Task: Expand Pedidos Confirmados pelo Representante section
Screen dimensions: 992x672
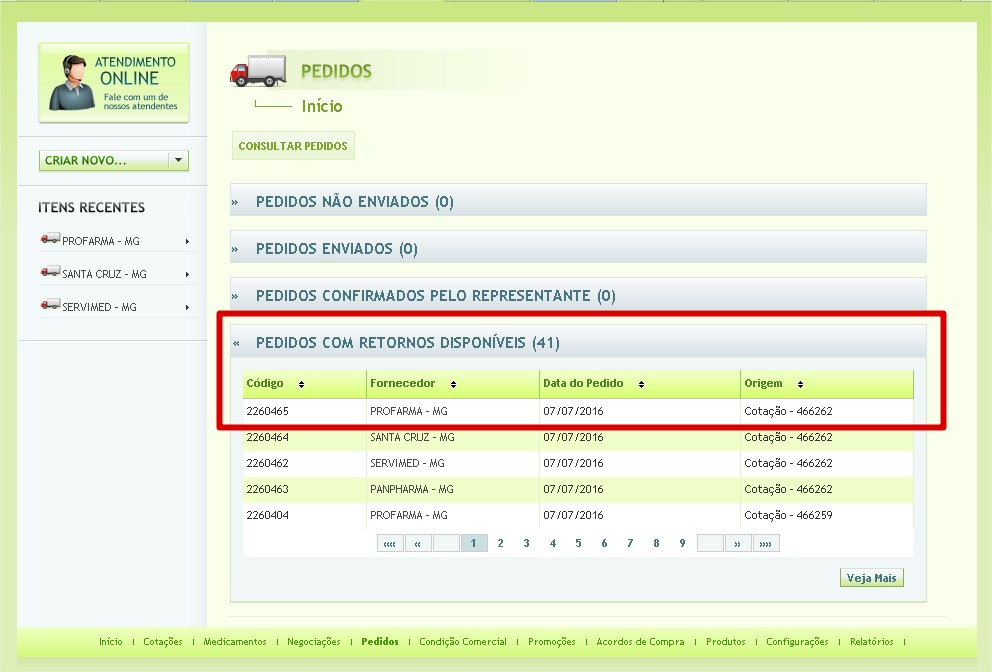Action: pyautogui.click(x=435, y=296)
